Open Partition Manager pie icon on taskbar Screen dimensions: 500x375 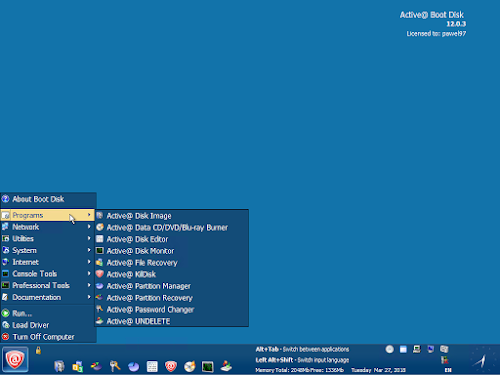coord(134,367)
